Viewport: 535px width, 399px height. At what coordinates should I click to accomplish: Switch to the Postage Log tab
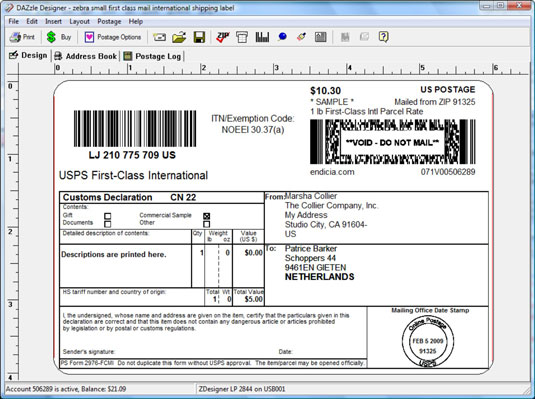pyautogui.click(x=152, y=56)
